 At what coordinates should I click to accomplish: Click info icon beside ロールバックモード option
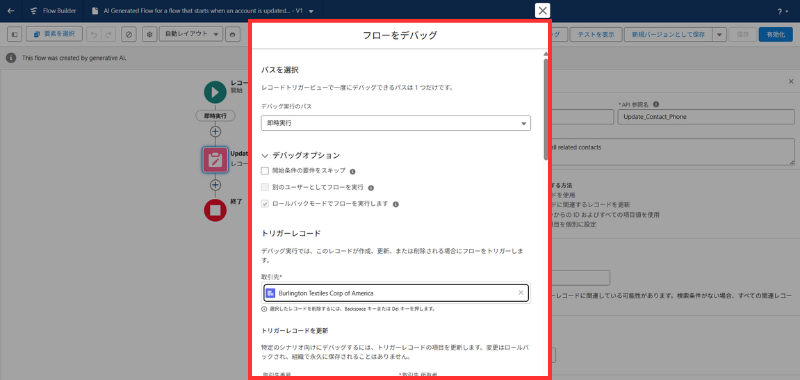tap(395, 204)
